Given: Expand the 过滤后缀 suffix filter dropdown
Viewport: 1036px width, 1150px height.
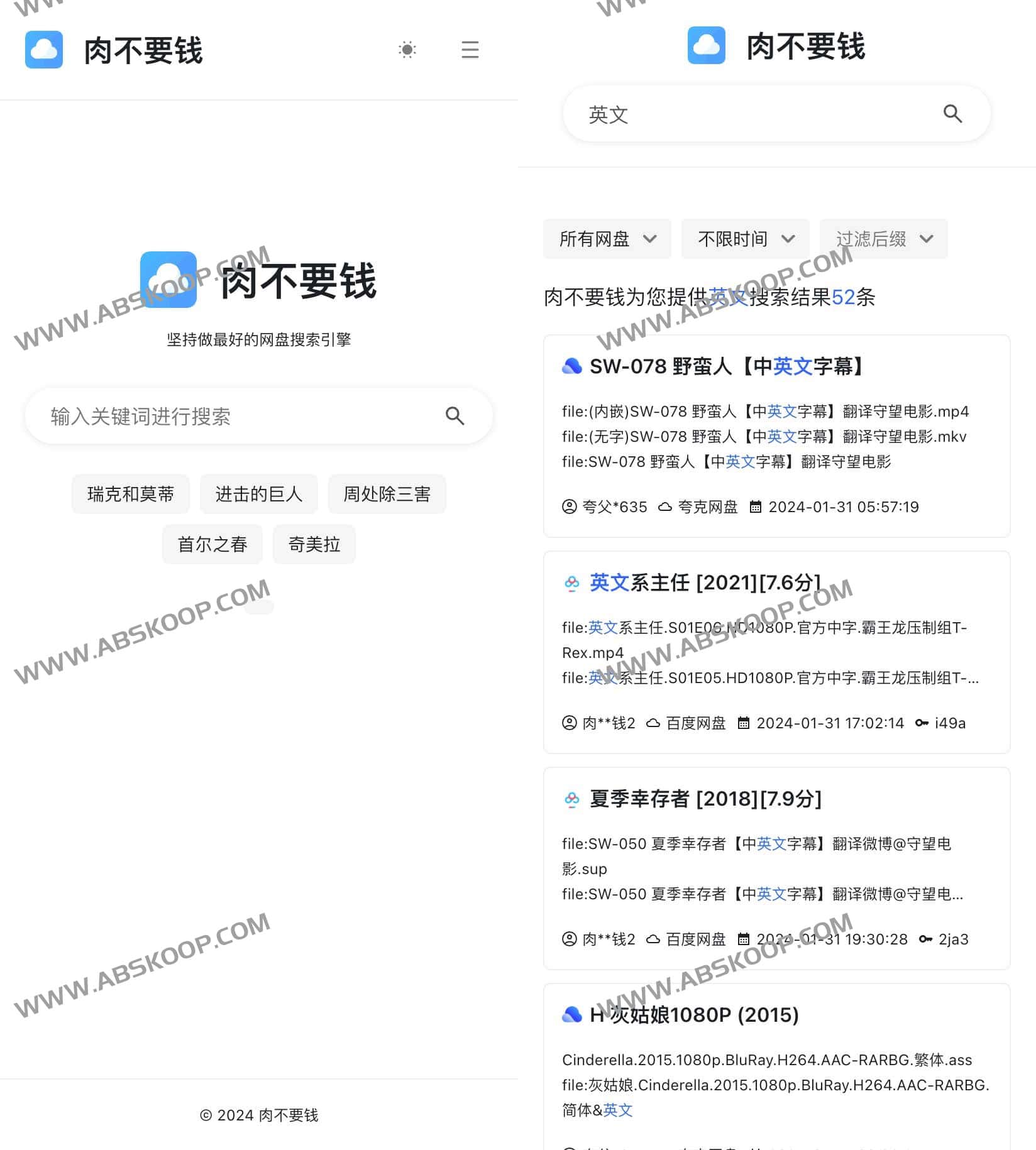Looking at the screenshot, I should point(883,239).
